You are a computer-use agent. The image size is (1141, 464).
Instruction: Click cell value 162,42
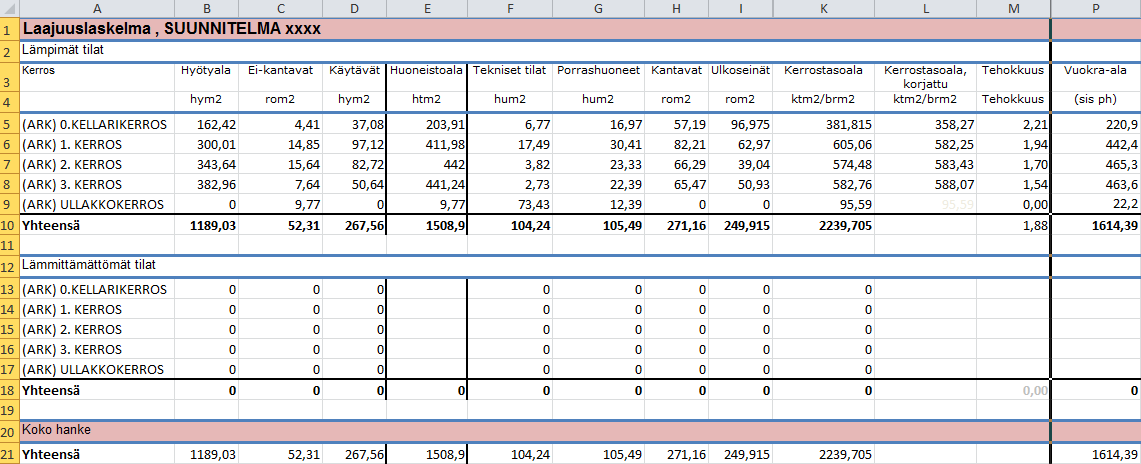coord(207,124)
